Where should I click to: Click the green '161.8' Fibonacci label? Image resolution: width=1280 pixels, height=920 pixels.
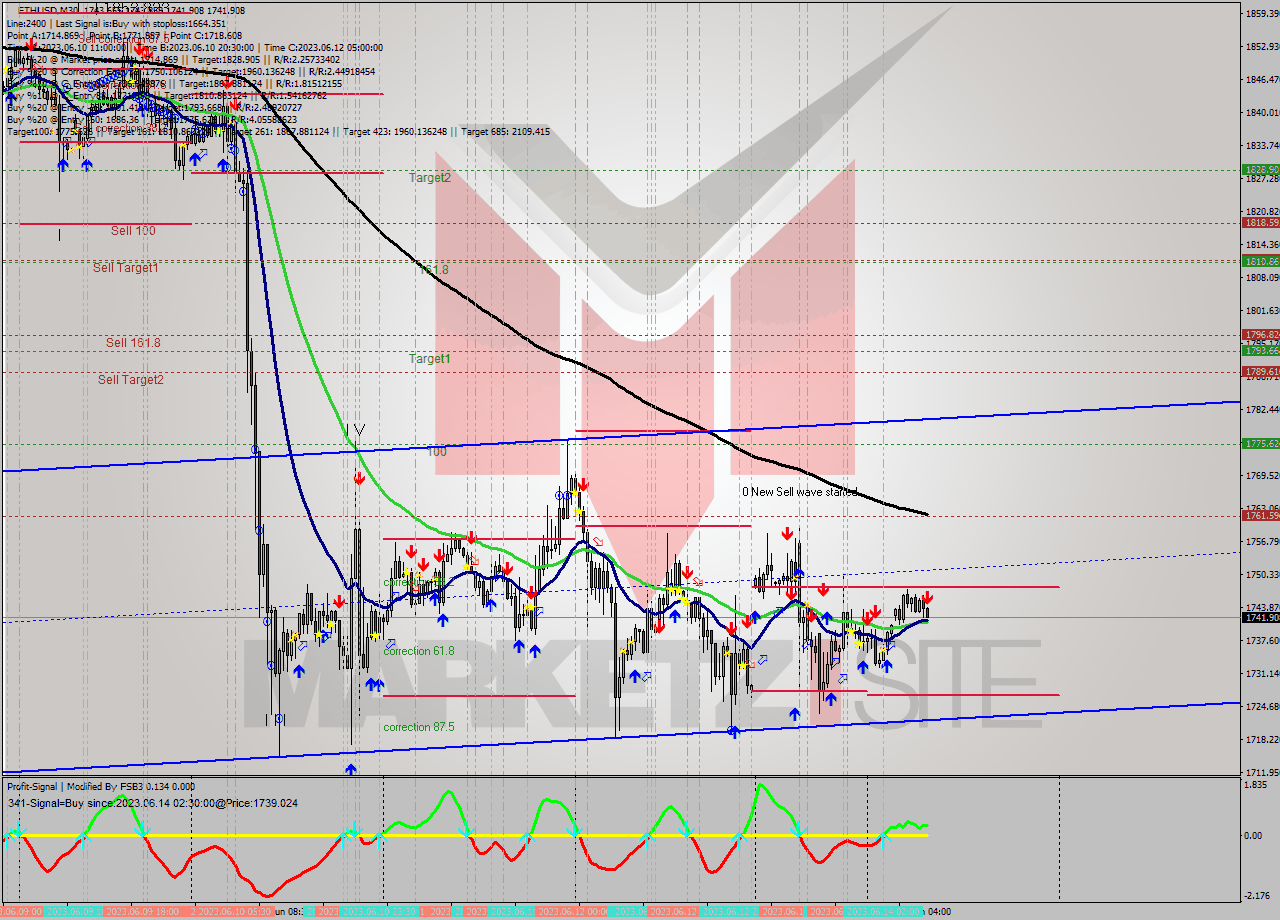(433, 270)
